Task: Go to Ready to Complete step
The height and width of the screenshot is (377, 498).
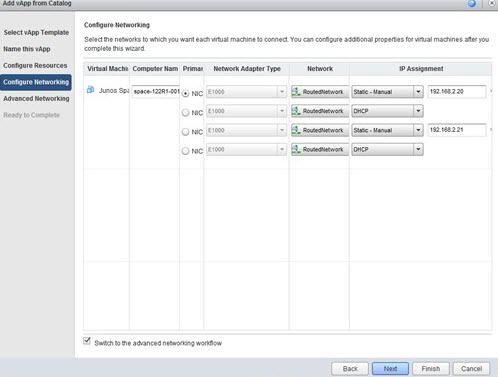Action: (32, 115)
